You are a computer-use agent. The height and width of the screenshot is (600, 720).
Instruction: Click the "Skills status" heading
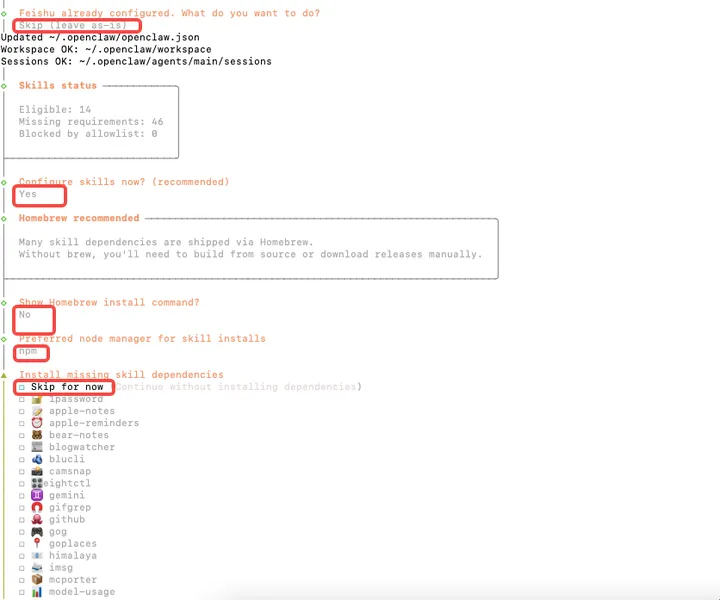pyautogui.click(x=58, y=85)
